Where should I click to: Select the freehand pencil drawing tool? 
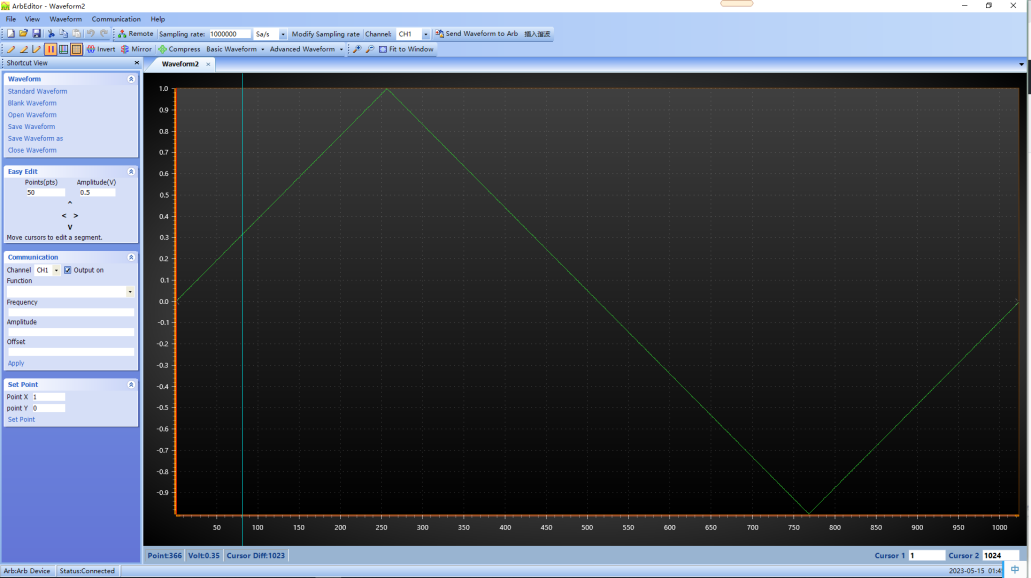[x=11, y=48]
